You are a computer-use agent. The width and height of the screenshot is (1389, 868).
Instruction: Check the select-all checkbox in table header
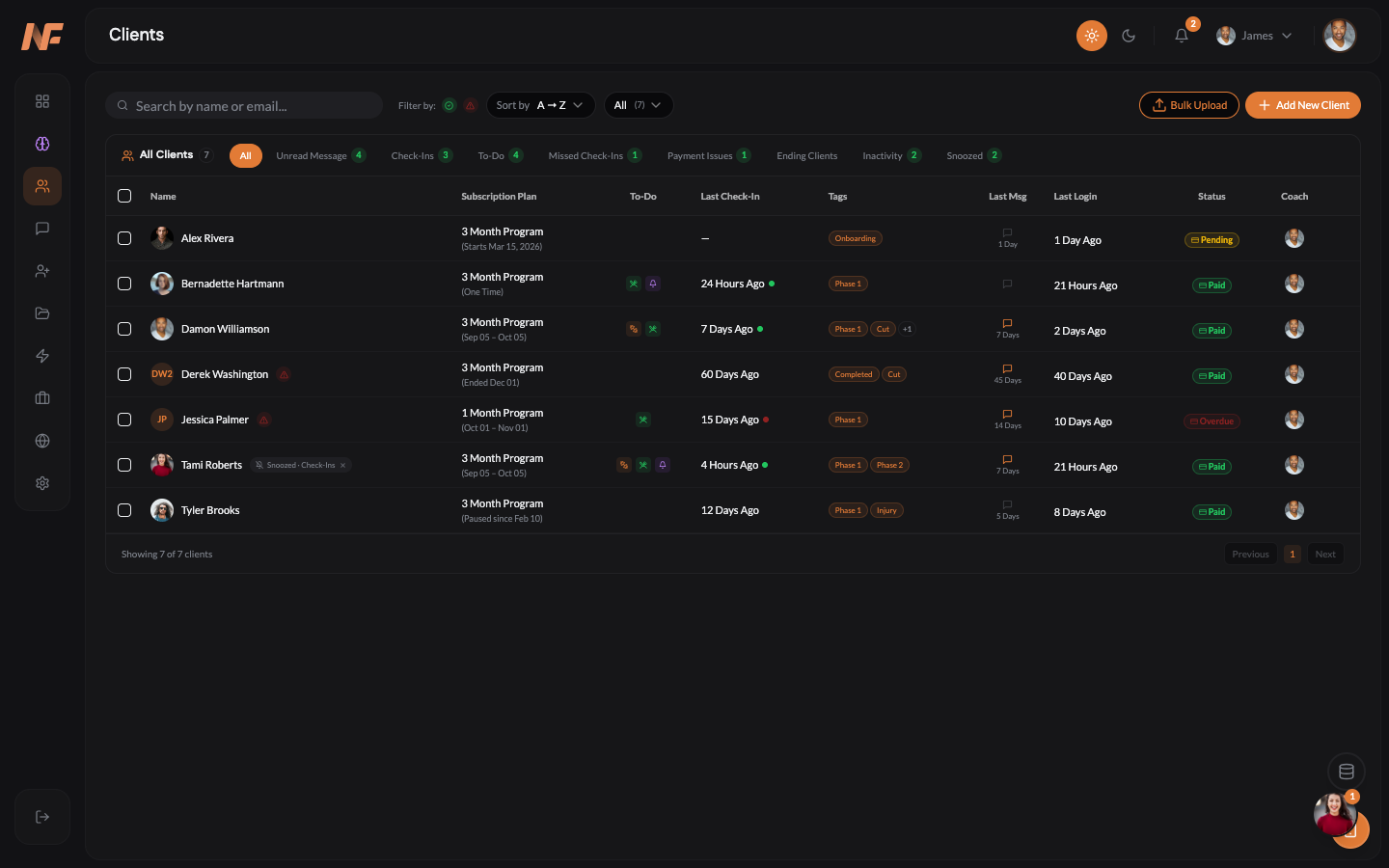[123, 196]
